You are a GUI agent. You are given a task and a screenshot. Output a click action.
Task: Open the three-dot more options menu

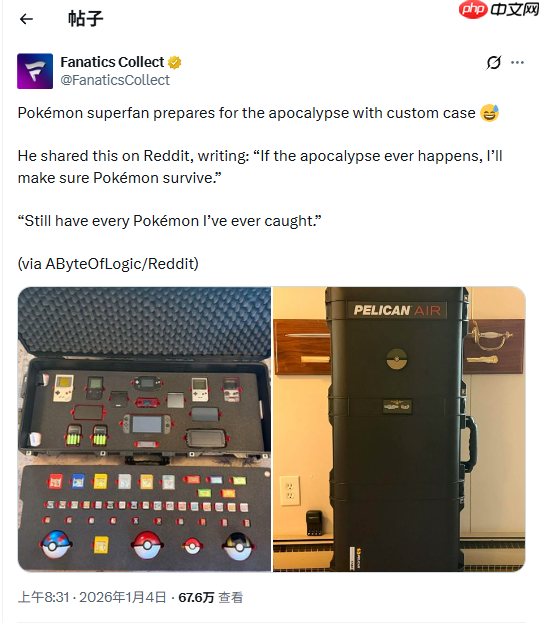517,62
